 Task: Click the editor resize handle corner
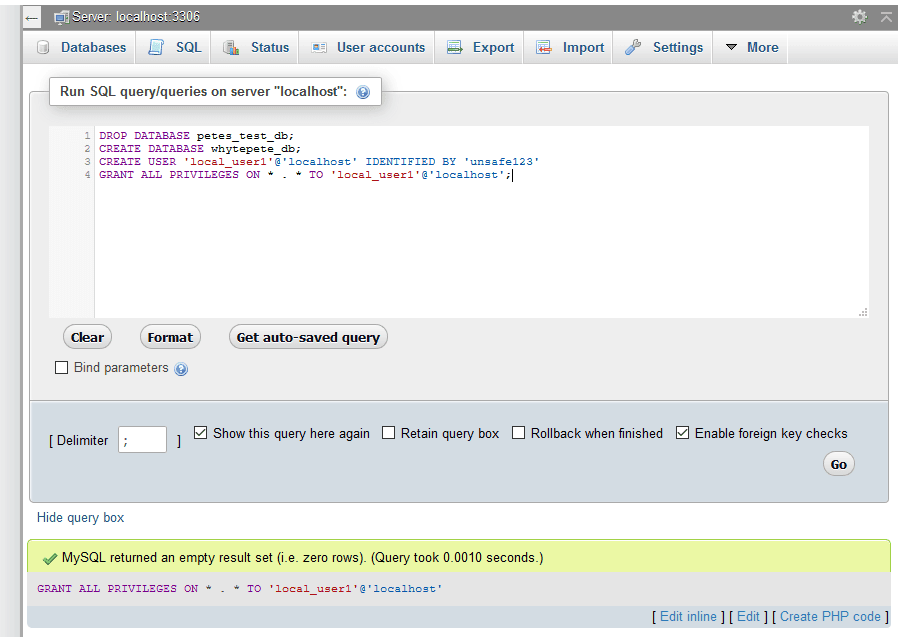click(863, 312)
